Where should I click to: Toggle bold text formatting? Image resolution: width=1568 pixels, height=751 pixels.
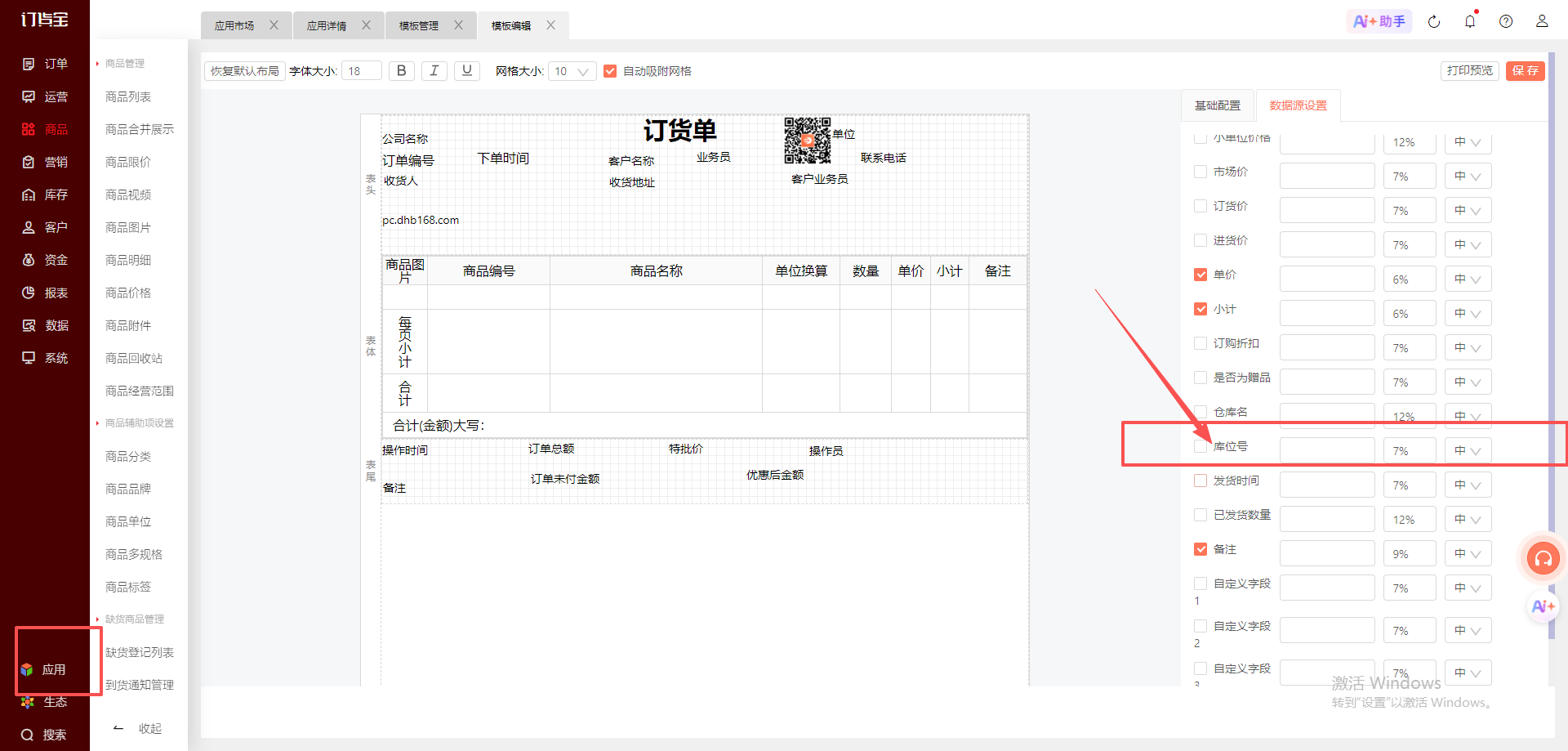click(x=401, y=71)
